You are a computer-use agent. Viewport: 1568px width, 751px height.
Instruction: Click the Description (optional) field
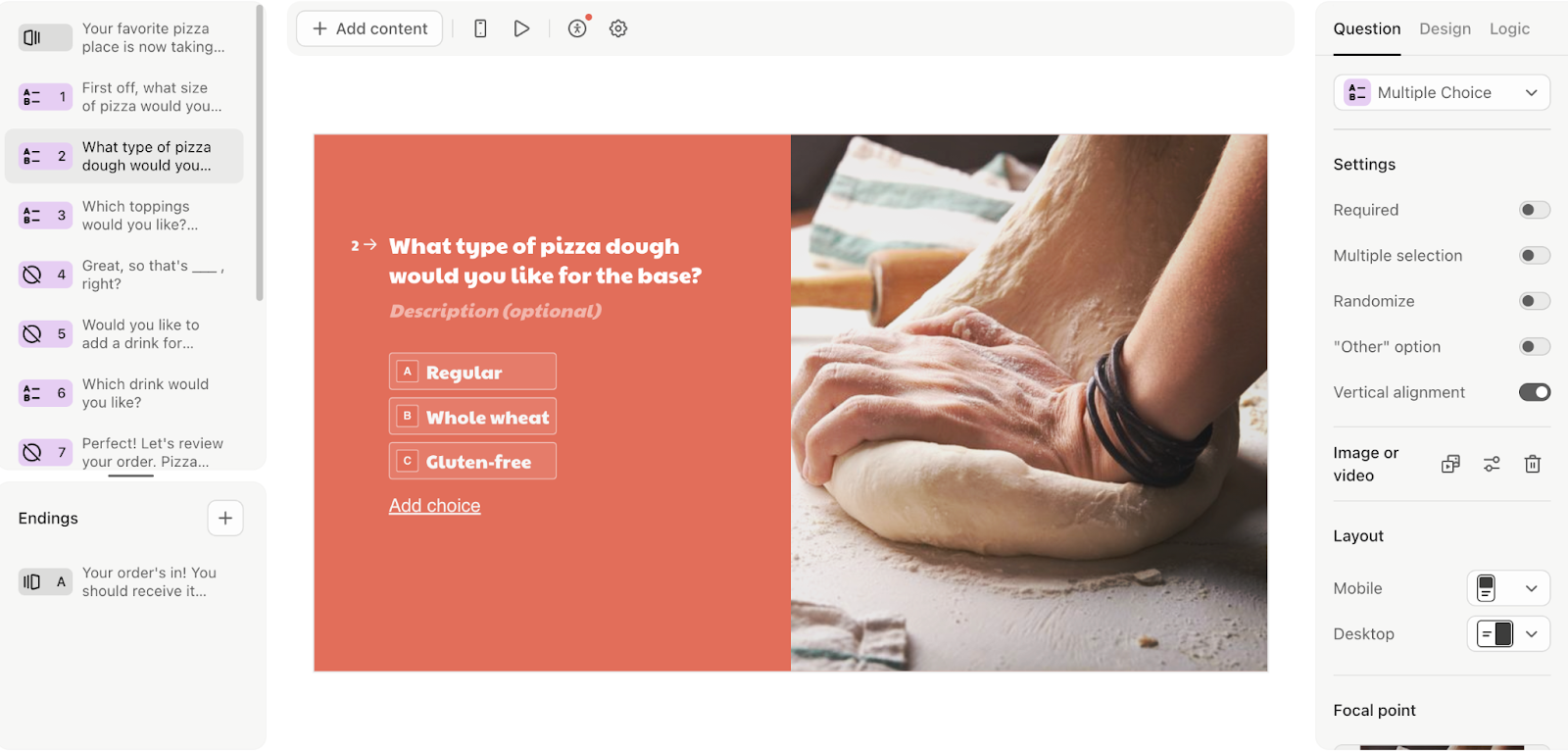coord(496,311)
